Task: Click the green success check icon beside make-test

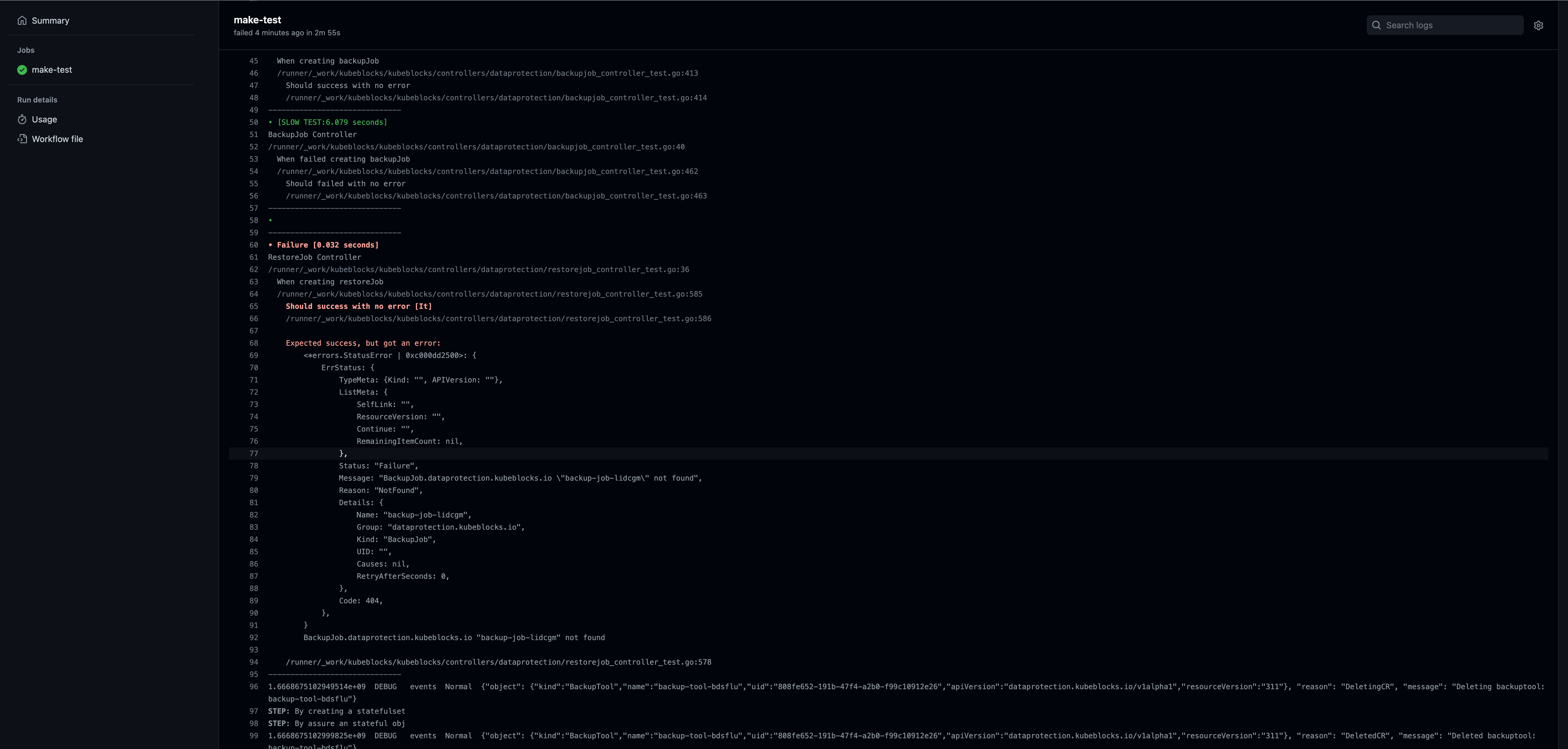Action: coord(22,70)
